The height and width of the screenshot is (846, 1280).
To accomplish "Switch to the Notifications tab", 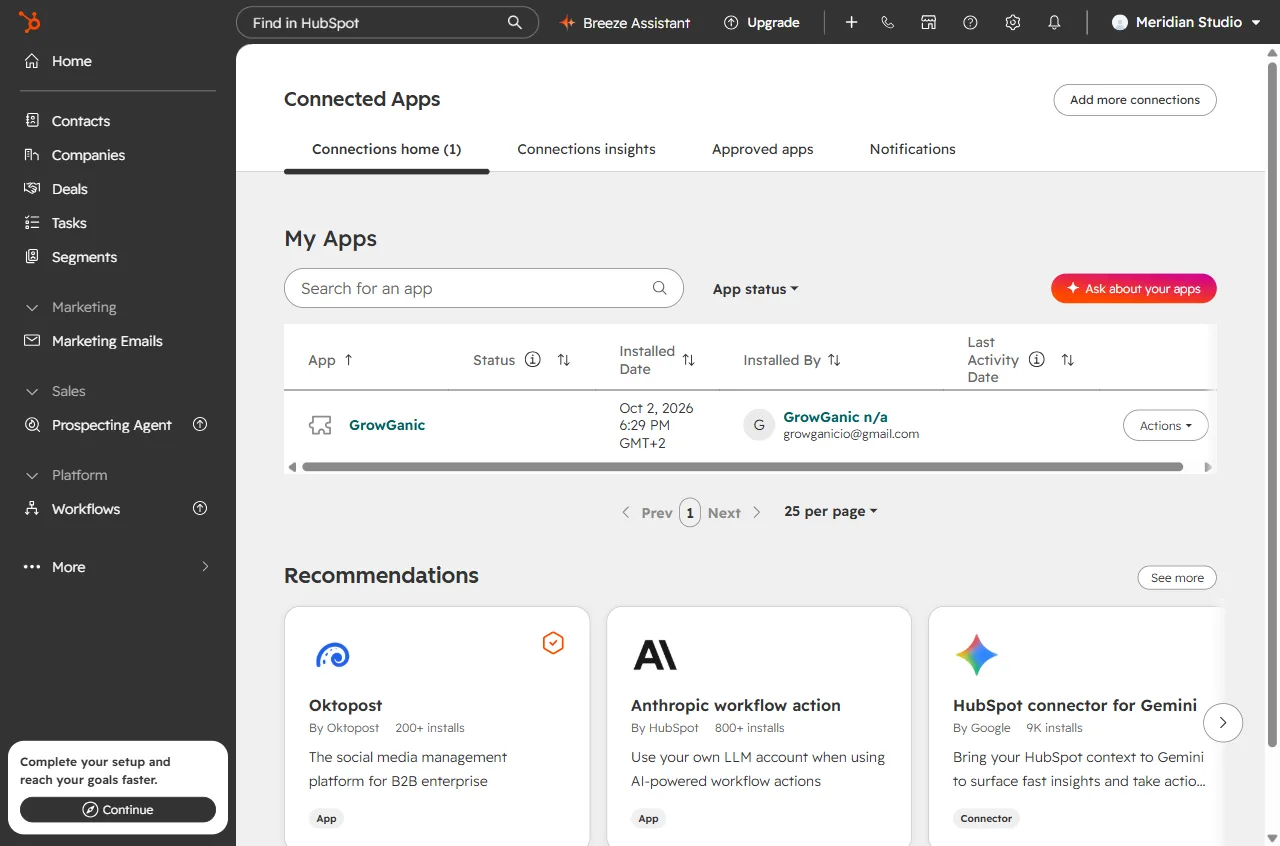I will click(x=913, y=149).
